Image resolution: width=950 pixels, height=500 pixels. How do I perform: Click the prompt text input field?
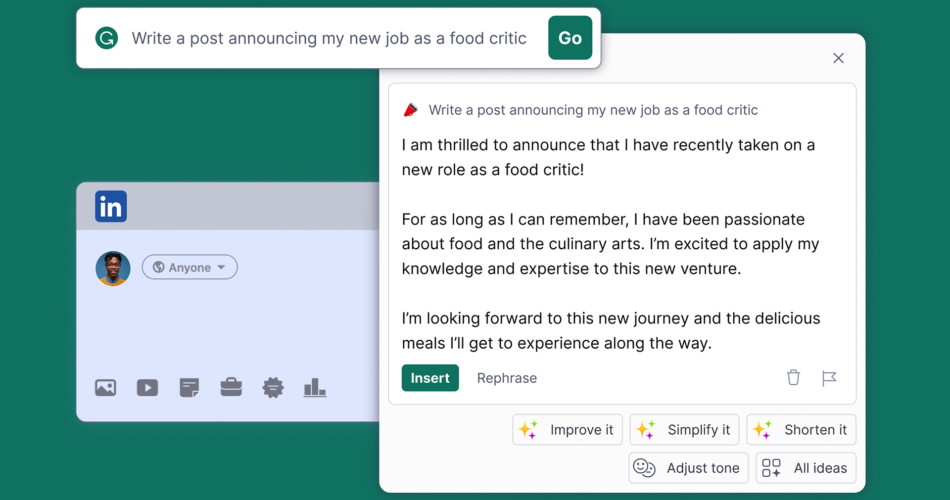click(x=329, y=38)
